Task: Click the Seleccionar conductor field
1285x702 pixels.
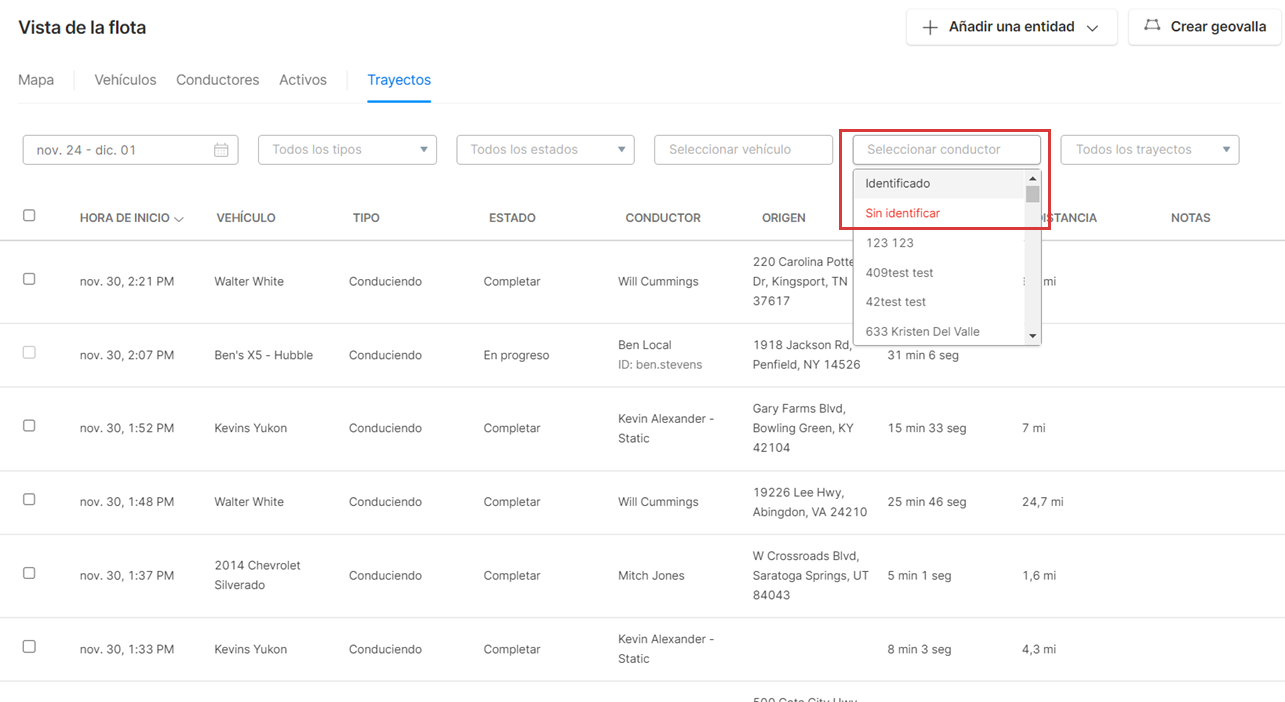Action: (946, 150)
